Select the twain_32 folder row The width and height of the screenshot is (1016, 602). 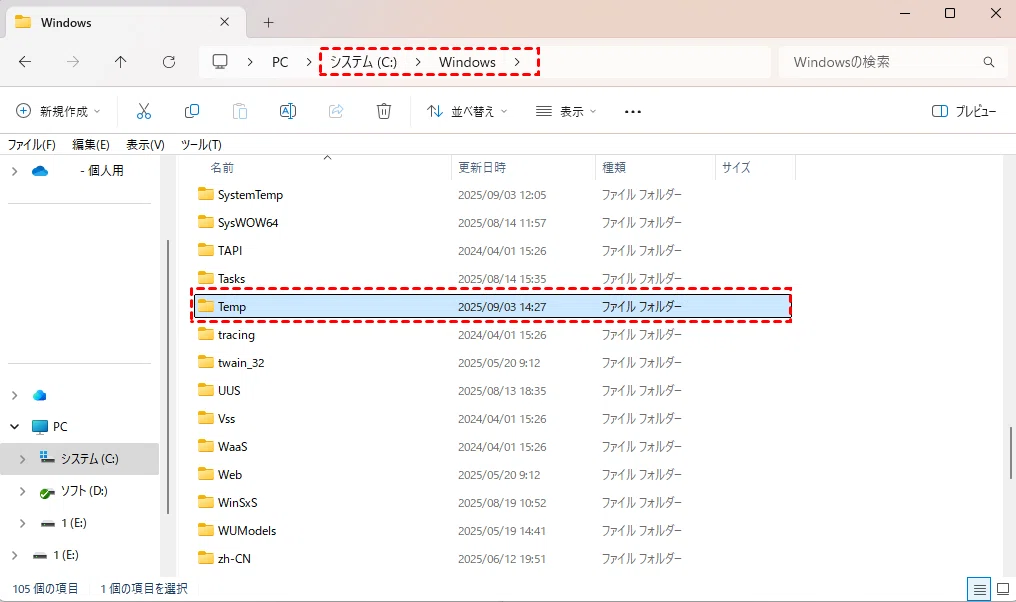[x=492, y=362]
